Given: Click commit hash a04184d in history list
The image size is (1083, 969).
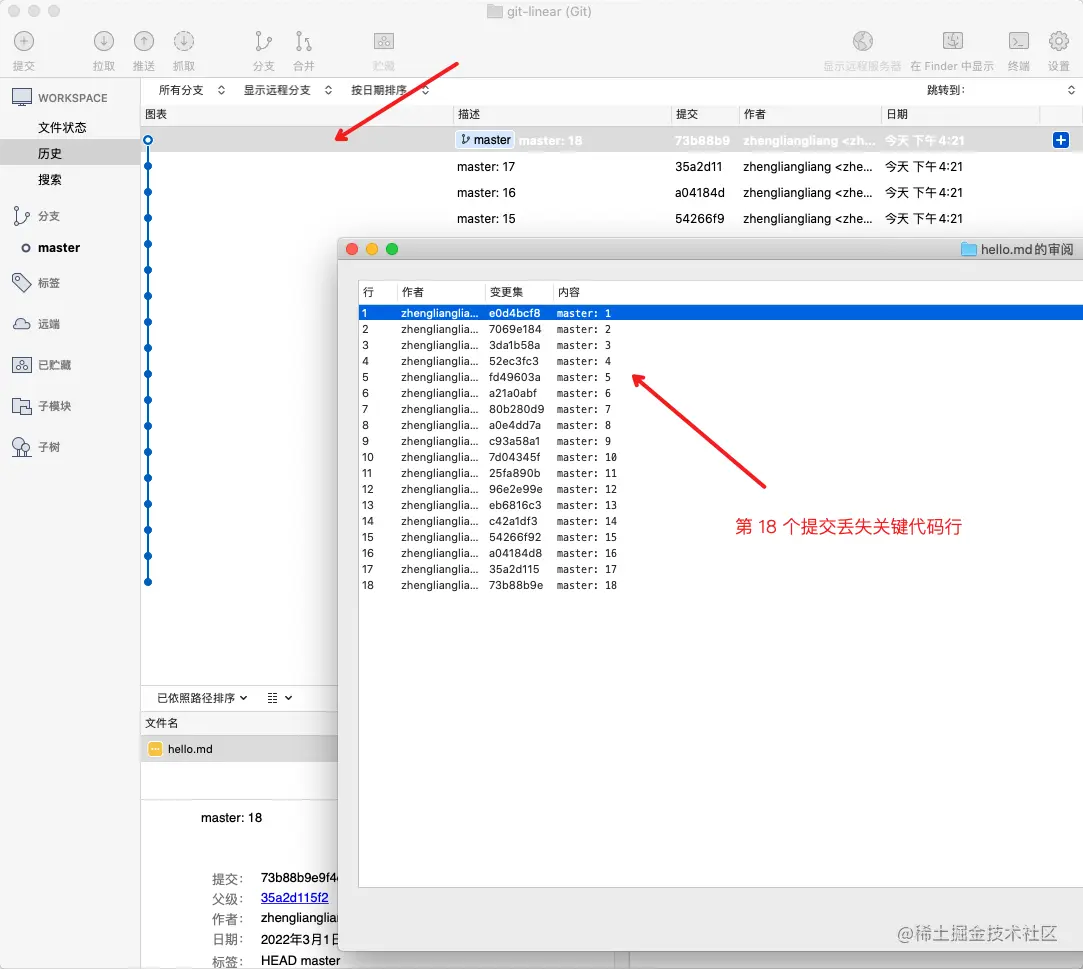Looking at the screenshot, I should 700,193.
